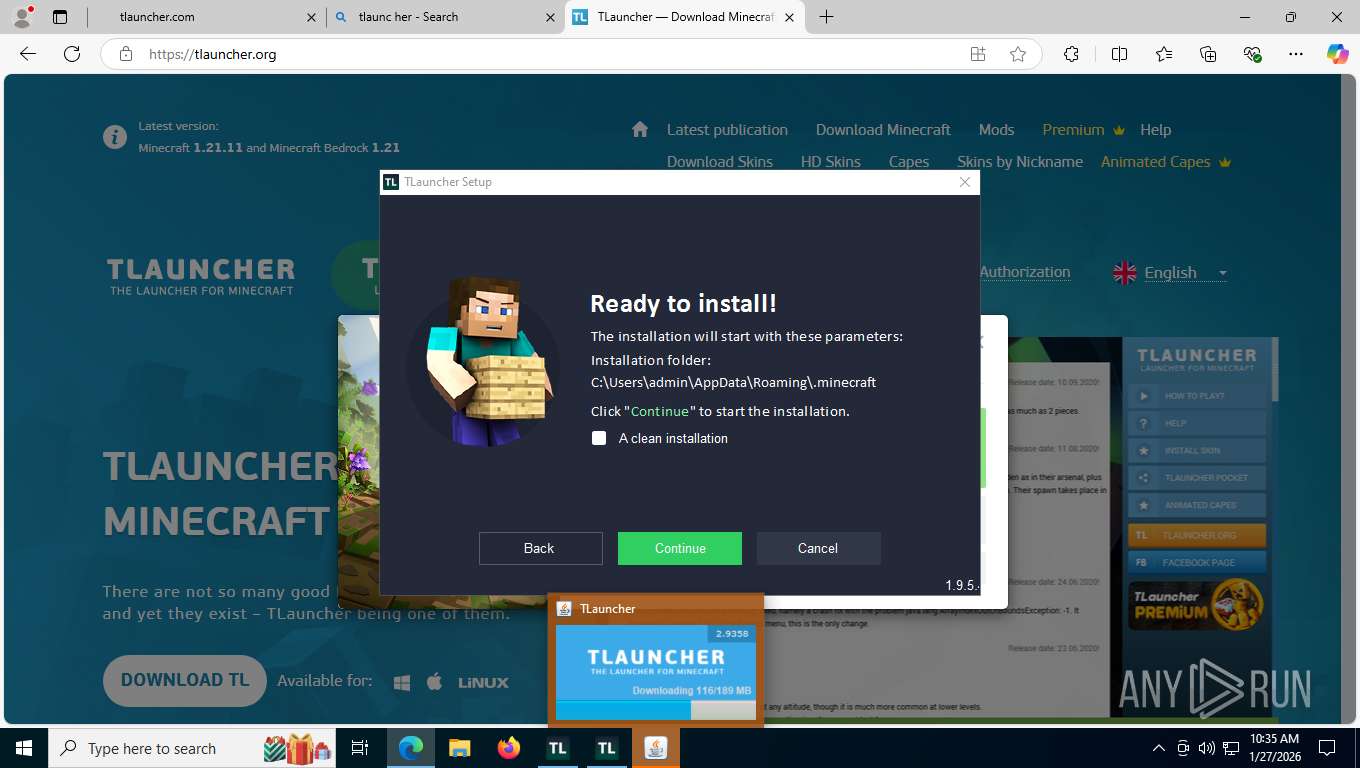The height and width of the screenshot is (768, 1360).
Task: Open the Windows Start menu
Action: point(23,748)
